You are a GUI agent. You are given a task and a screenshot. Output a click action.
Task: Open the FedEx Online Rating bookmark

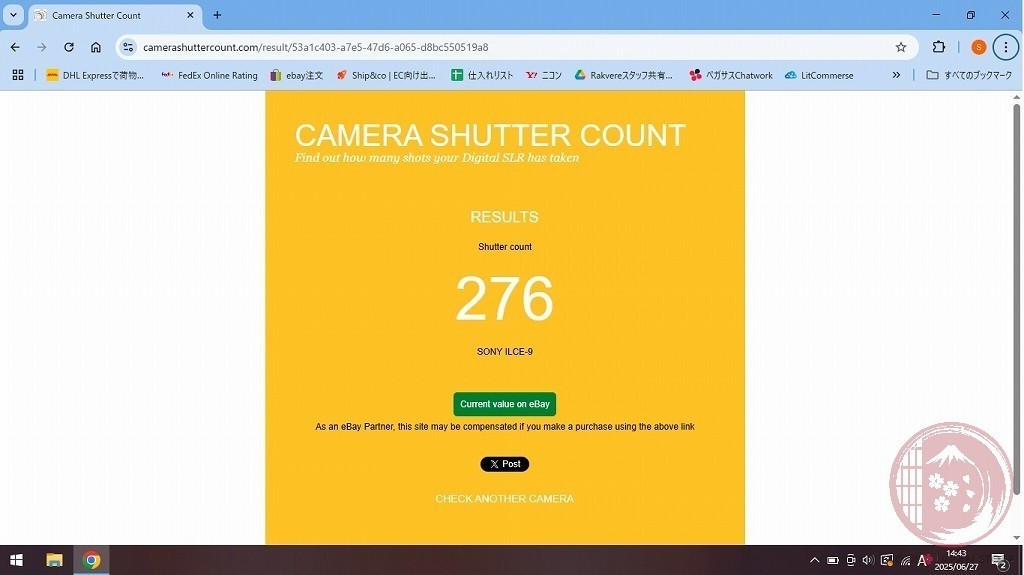pyautogui.click(x=210, y=75)
